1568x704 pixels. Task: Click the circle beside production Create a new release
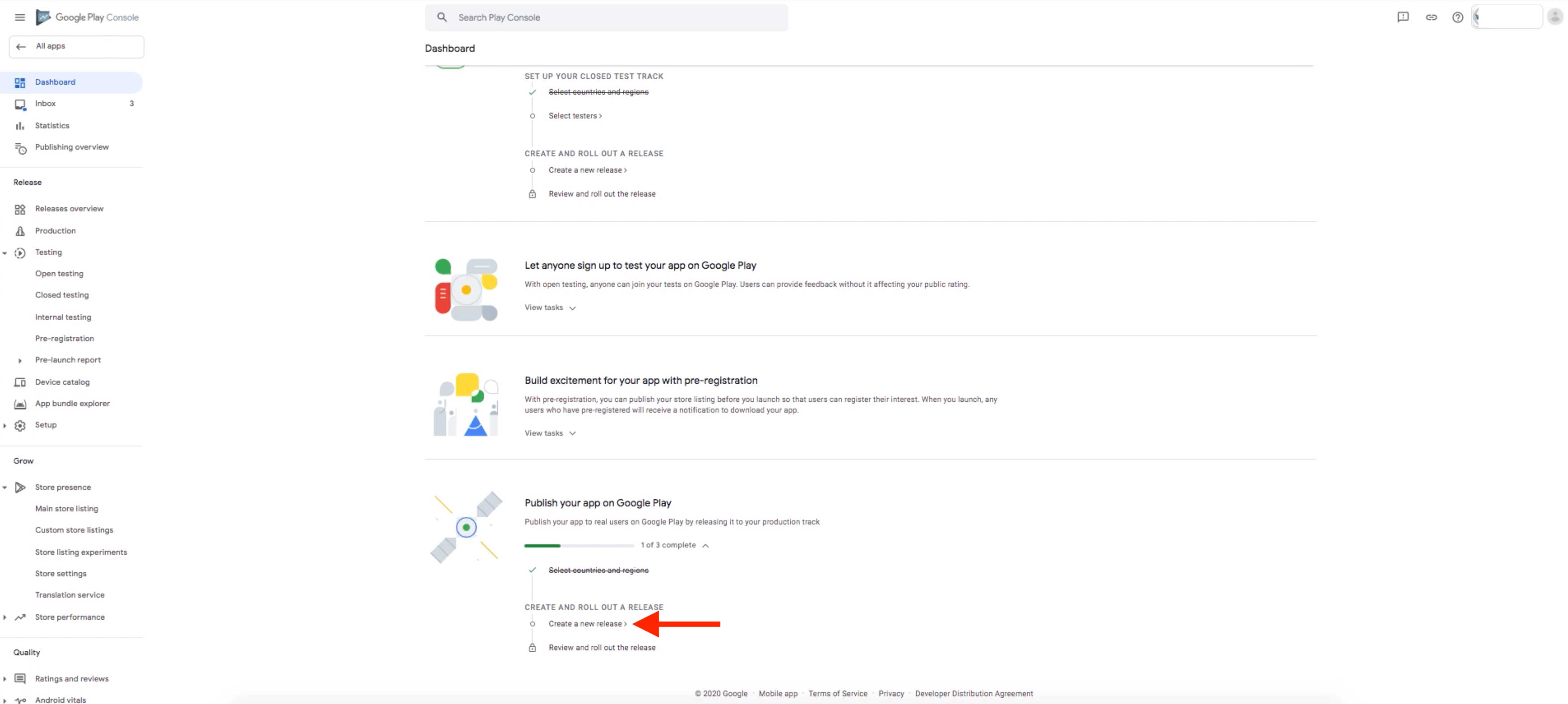(x=533, y=624)
